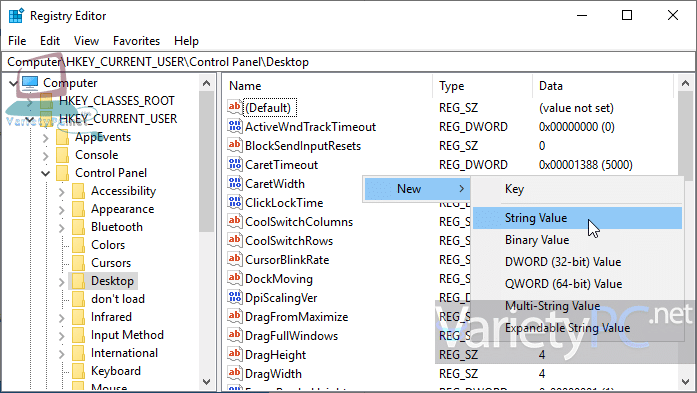The image size is (697, 393).
Task: Create a new String Value
Action: tap(577, 218)
